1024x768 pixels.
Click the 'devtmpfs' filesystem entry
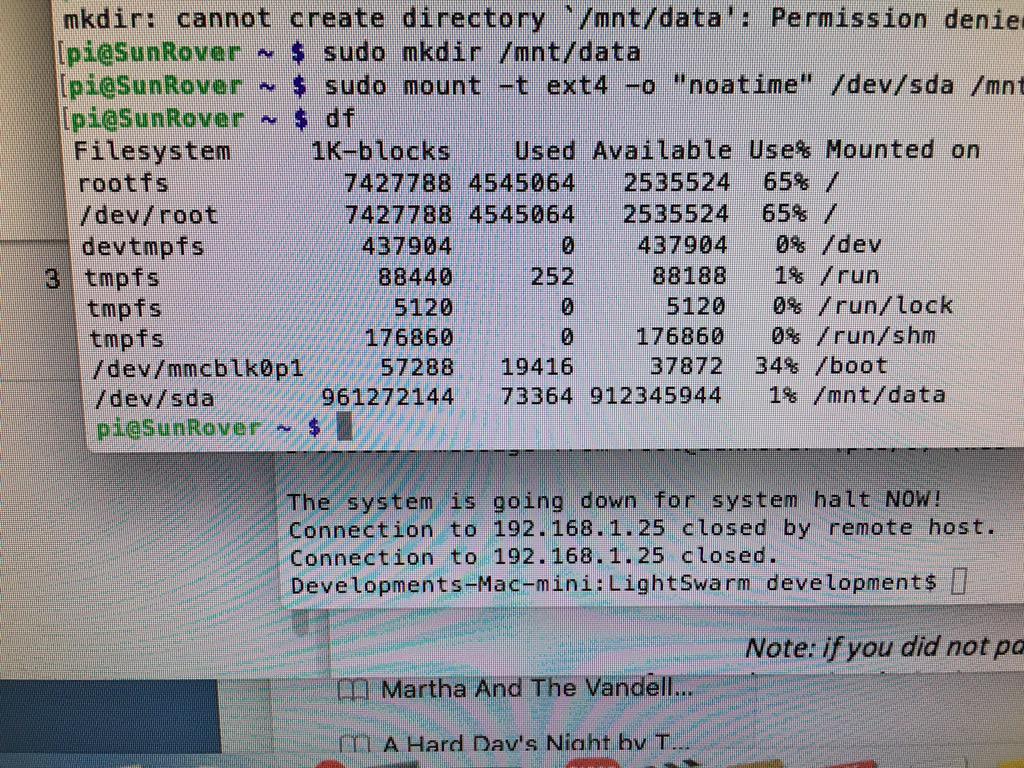pos(143,247)
